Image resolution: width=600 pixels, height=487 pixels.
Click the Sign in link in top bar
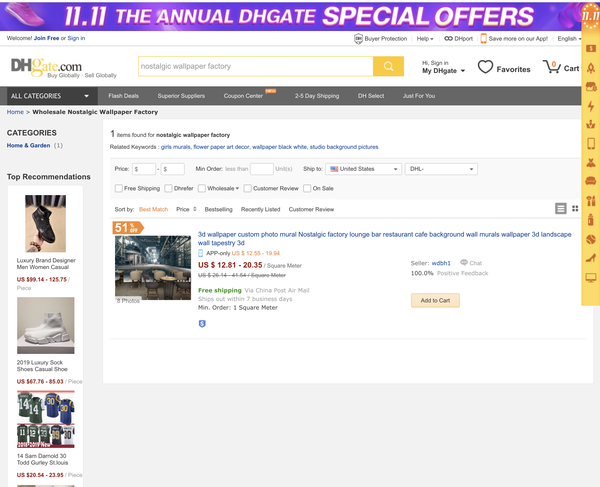pos(76,38)
